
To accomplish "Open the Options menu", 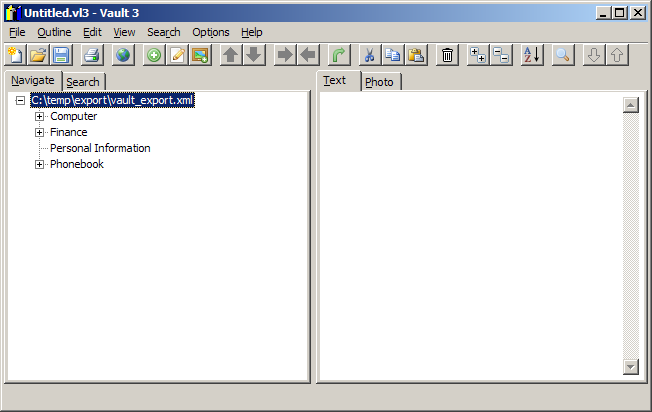I will [x=210, y=32].
